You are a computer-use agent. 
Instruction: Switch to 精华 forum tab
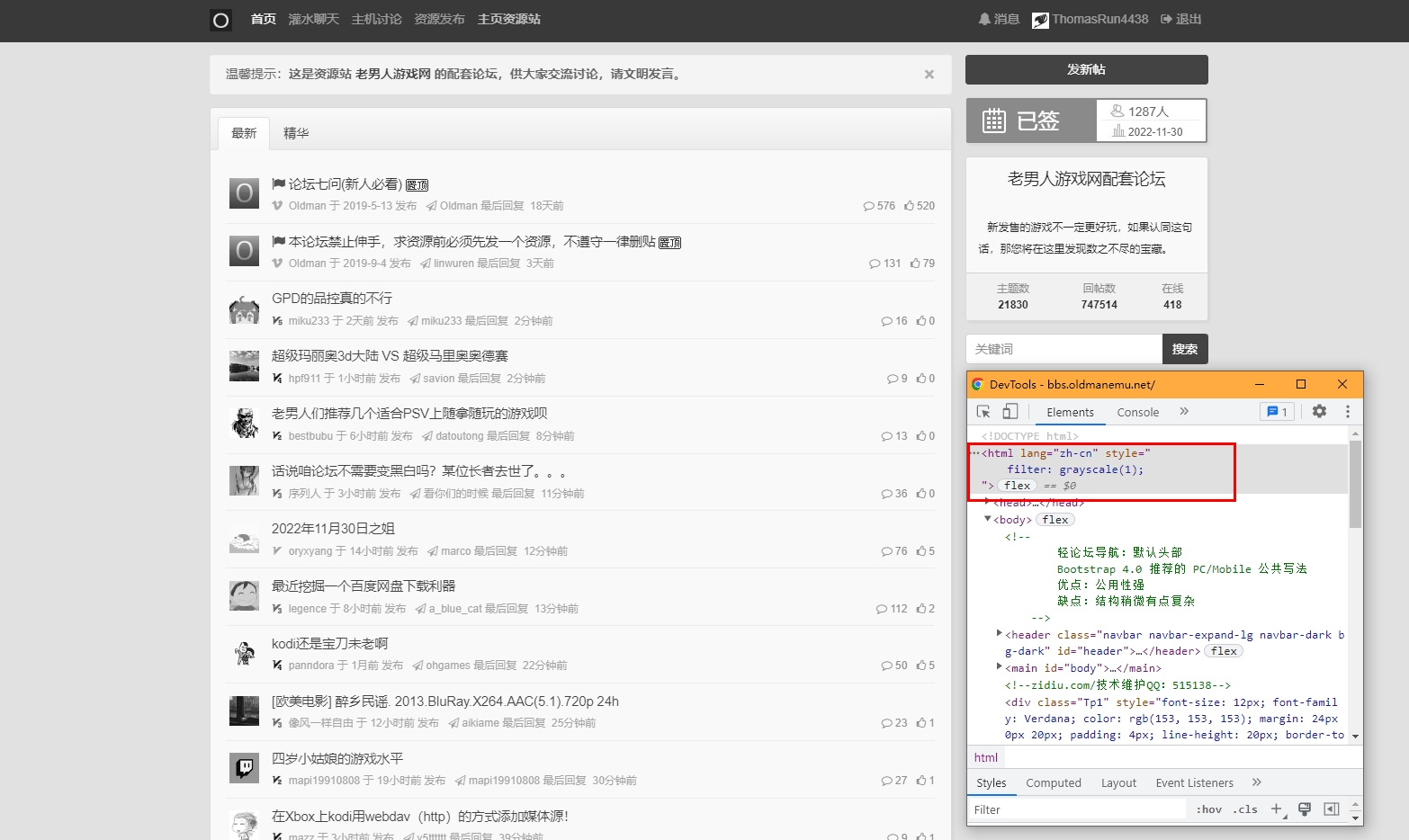point(296,133)
